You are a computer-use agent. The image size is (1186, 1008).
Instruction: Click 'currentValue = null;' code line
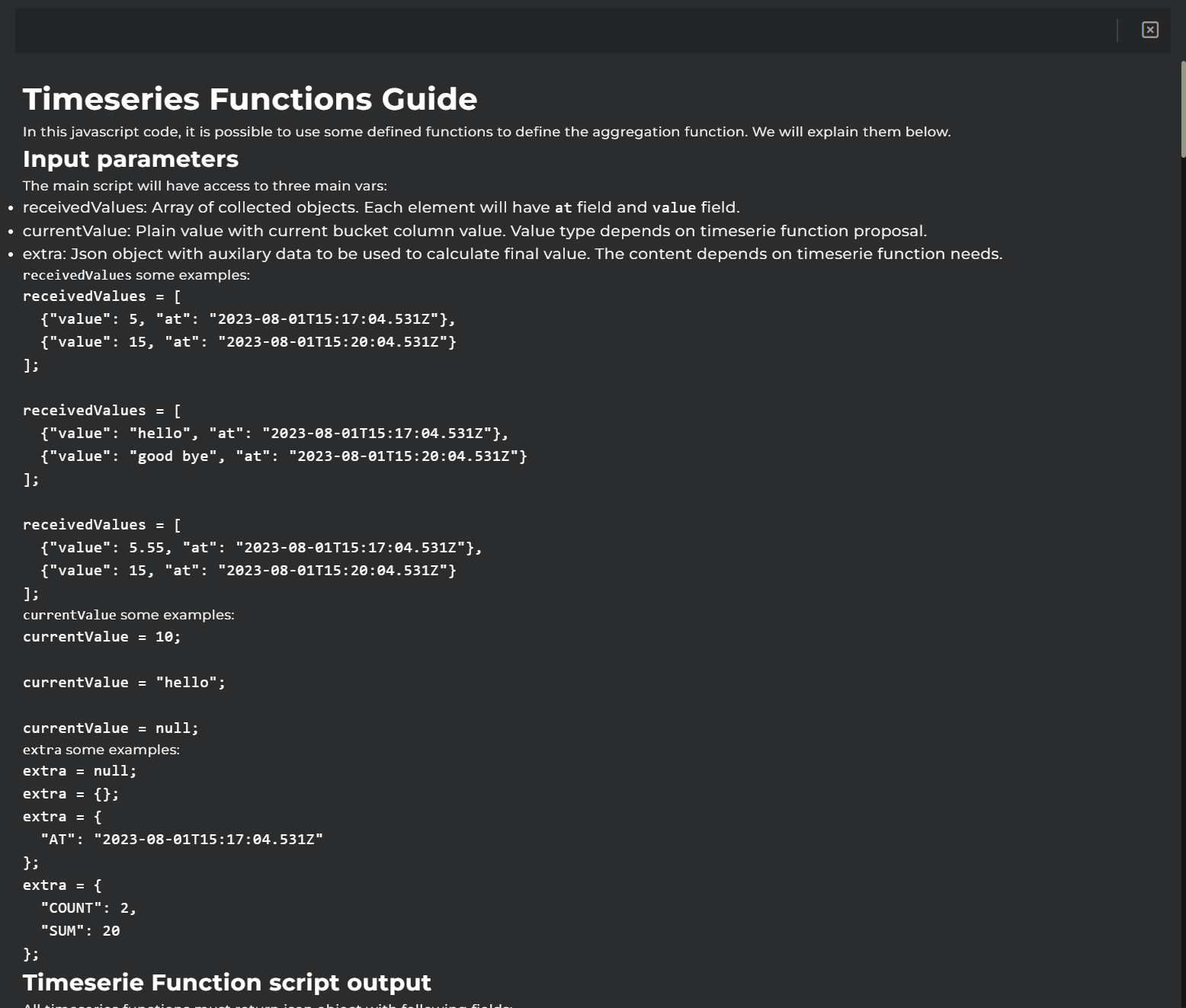[x=111, y=728]
